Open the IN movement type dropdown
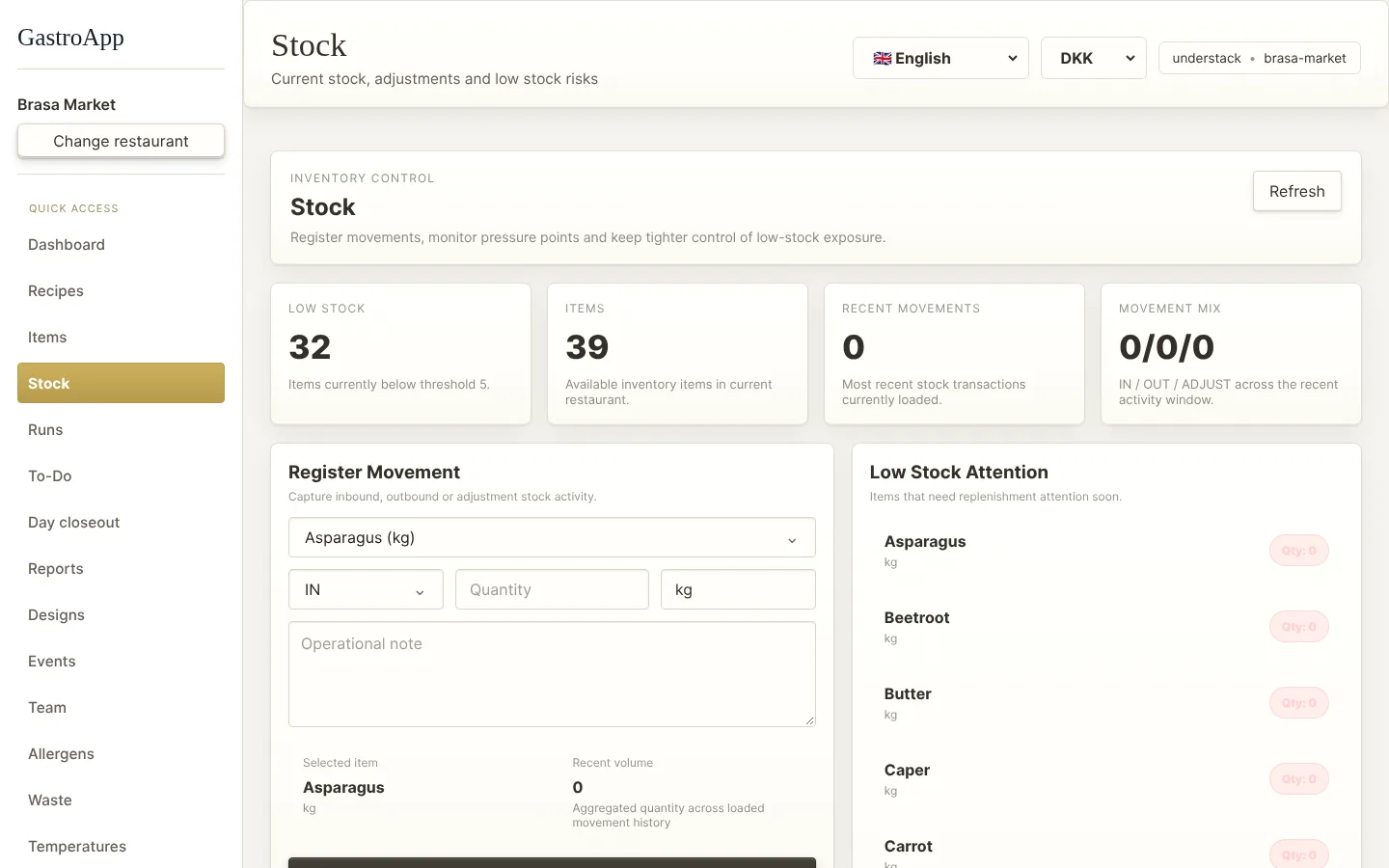Viewport: 1389px width, 868px height. pyautogui.click(x=366, y=589)
